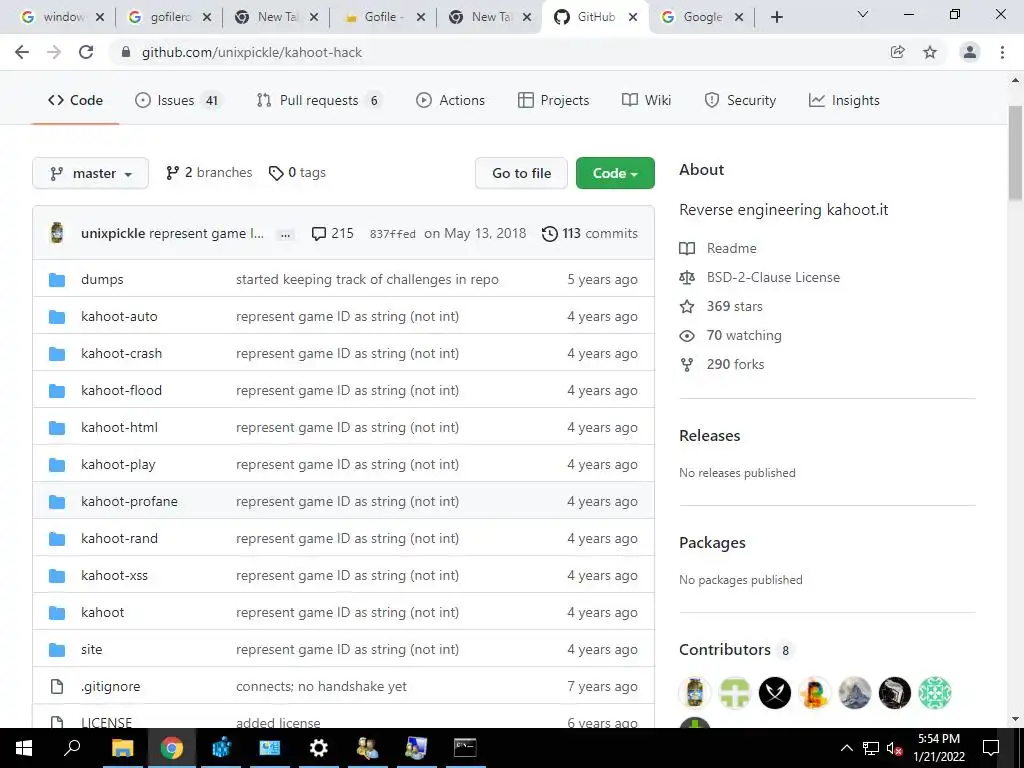Screen dimensions: 1024x768
Task: Close the Google browser tab
Action: point(739,18)
